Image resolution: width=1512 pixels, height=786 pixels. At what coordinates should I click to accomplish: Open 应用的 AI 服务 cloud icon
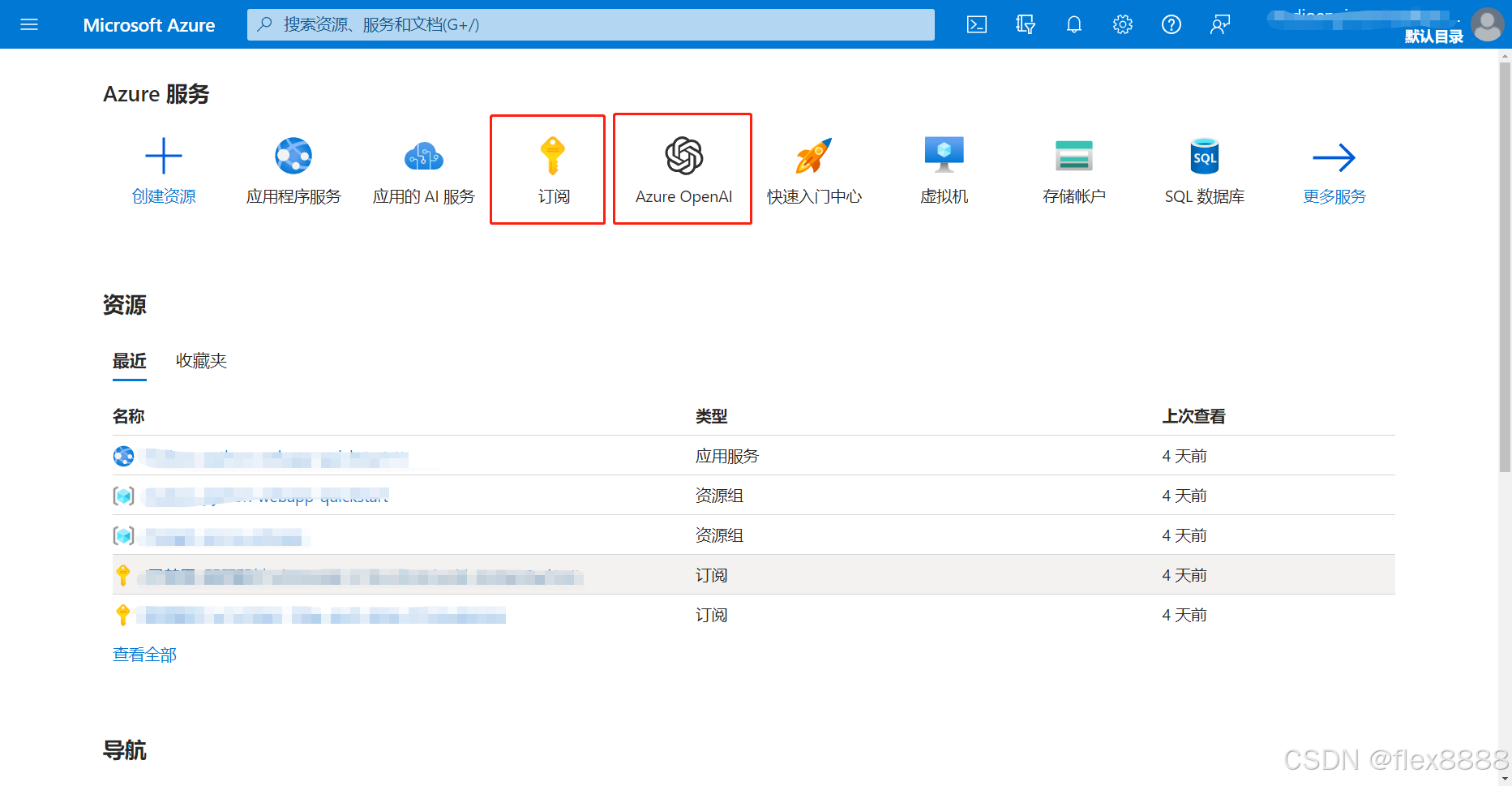(424, 156)
